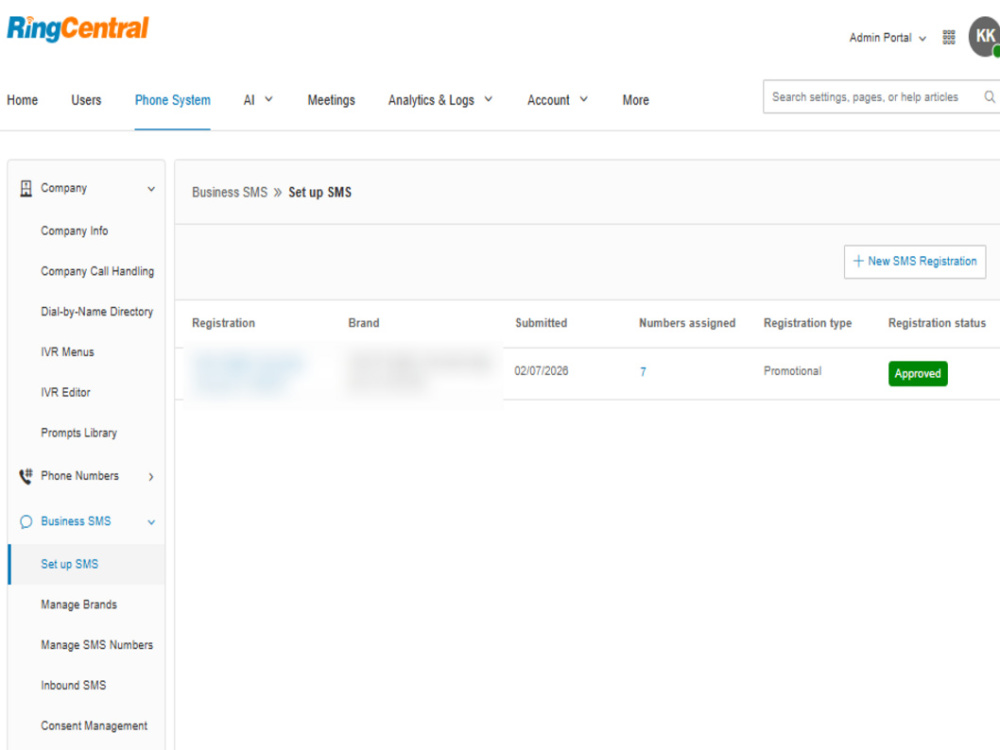
Task: Open the KK user avatar
Action: point(984,37)
